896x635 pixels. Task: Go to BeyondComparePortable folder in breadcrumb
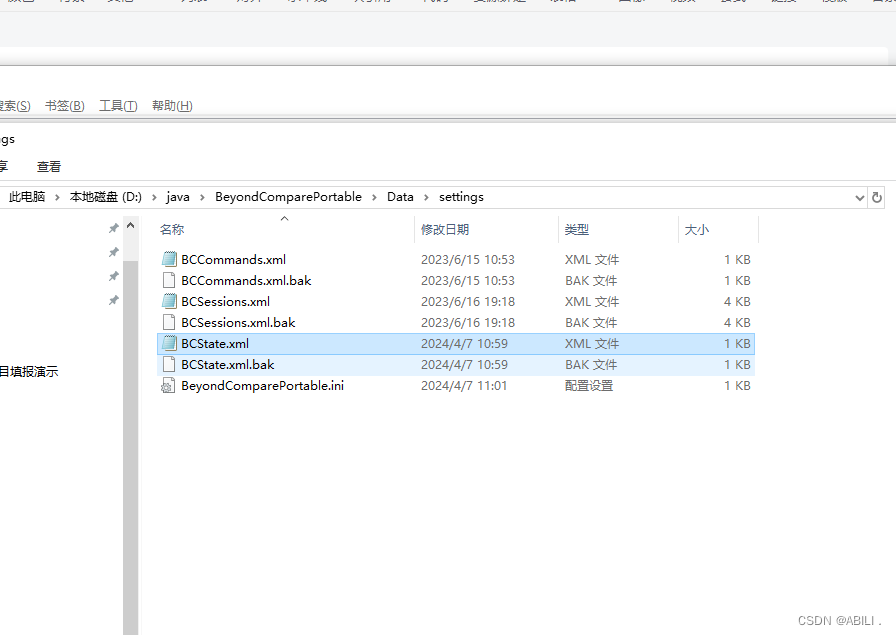click(289, 197)
